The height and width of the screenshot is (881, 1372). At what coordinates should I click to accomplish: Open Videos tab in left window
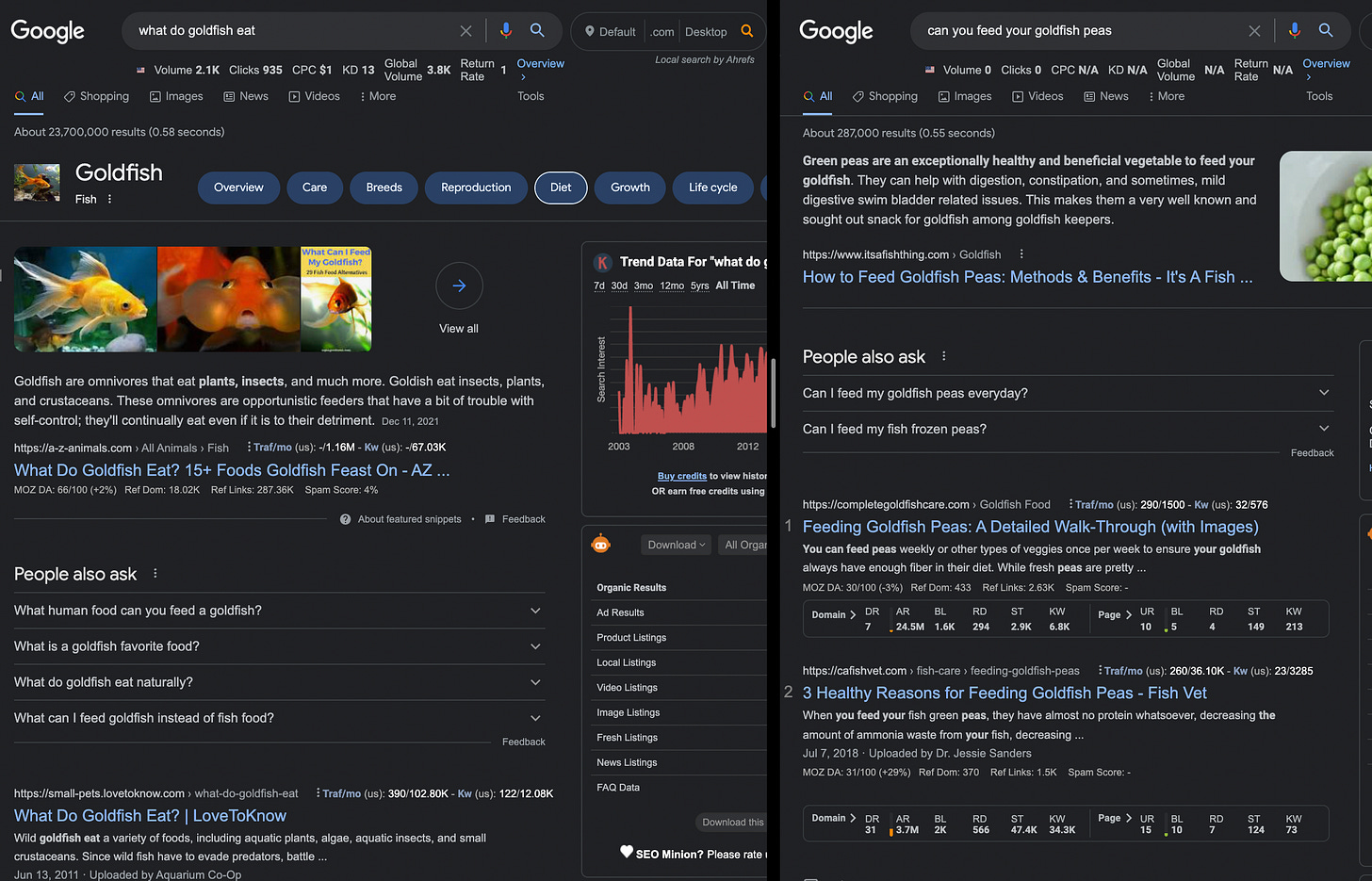coord(314,96)
